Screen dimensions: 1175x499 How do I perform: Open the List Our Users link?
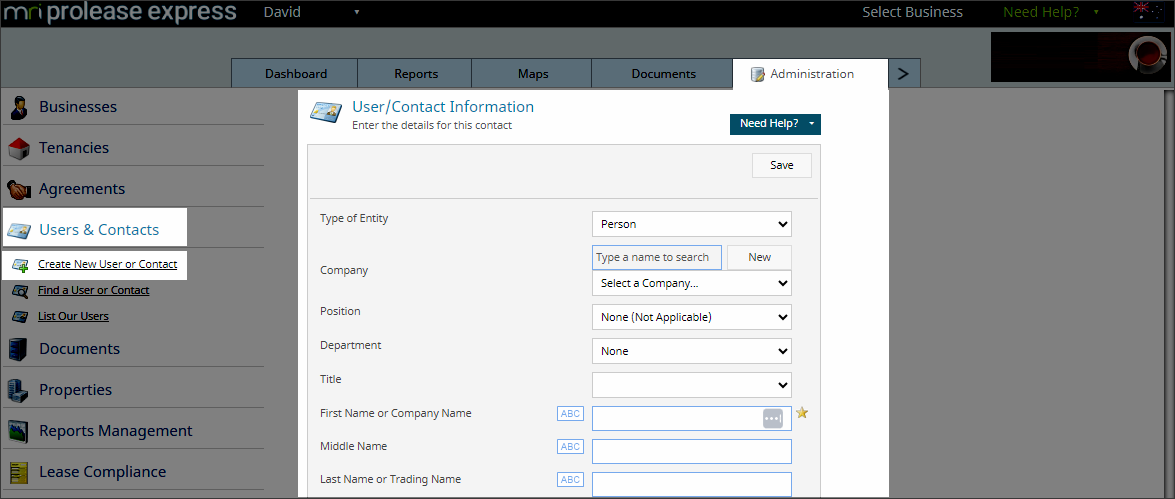coord(73,316)
